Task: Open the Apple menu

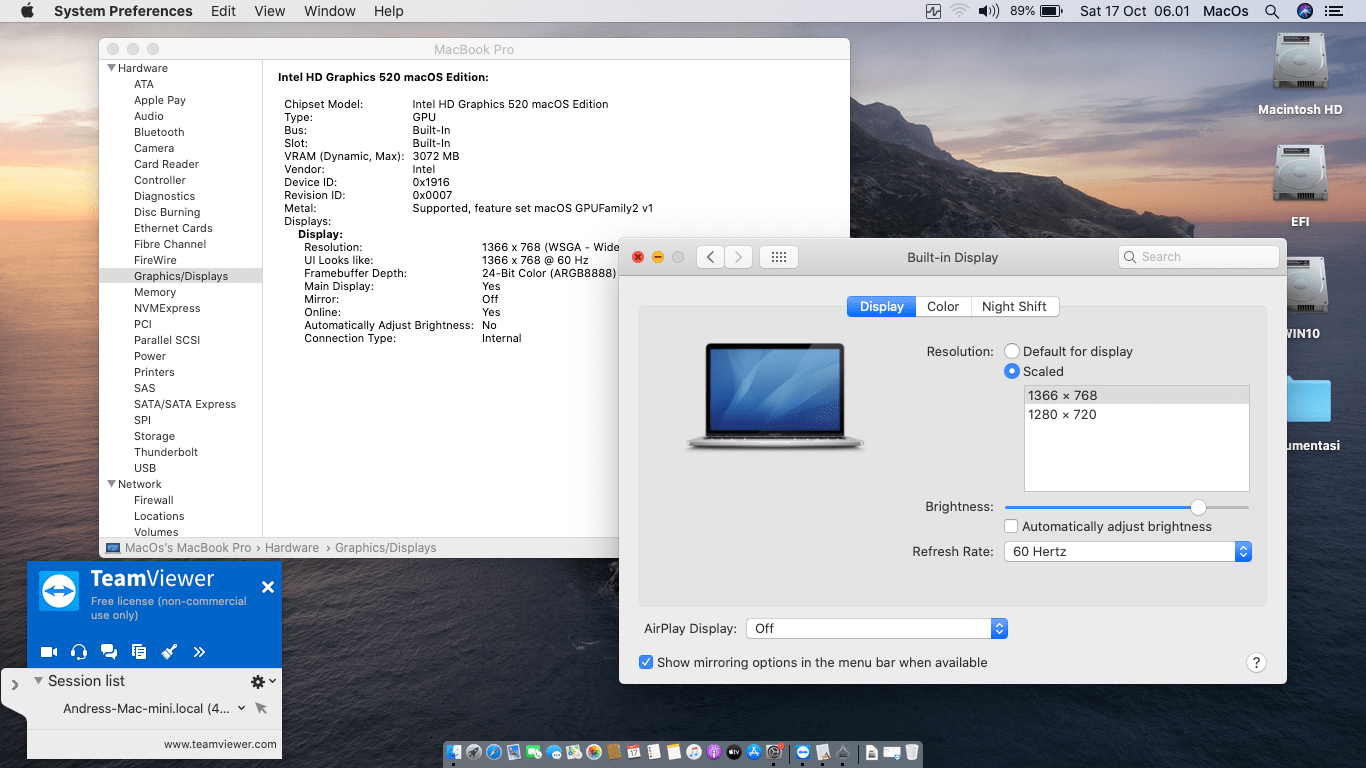Action: [x=27, y=11]
